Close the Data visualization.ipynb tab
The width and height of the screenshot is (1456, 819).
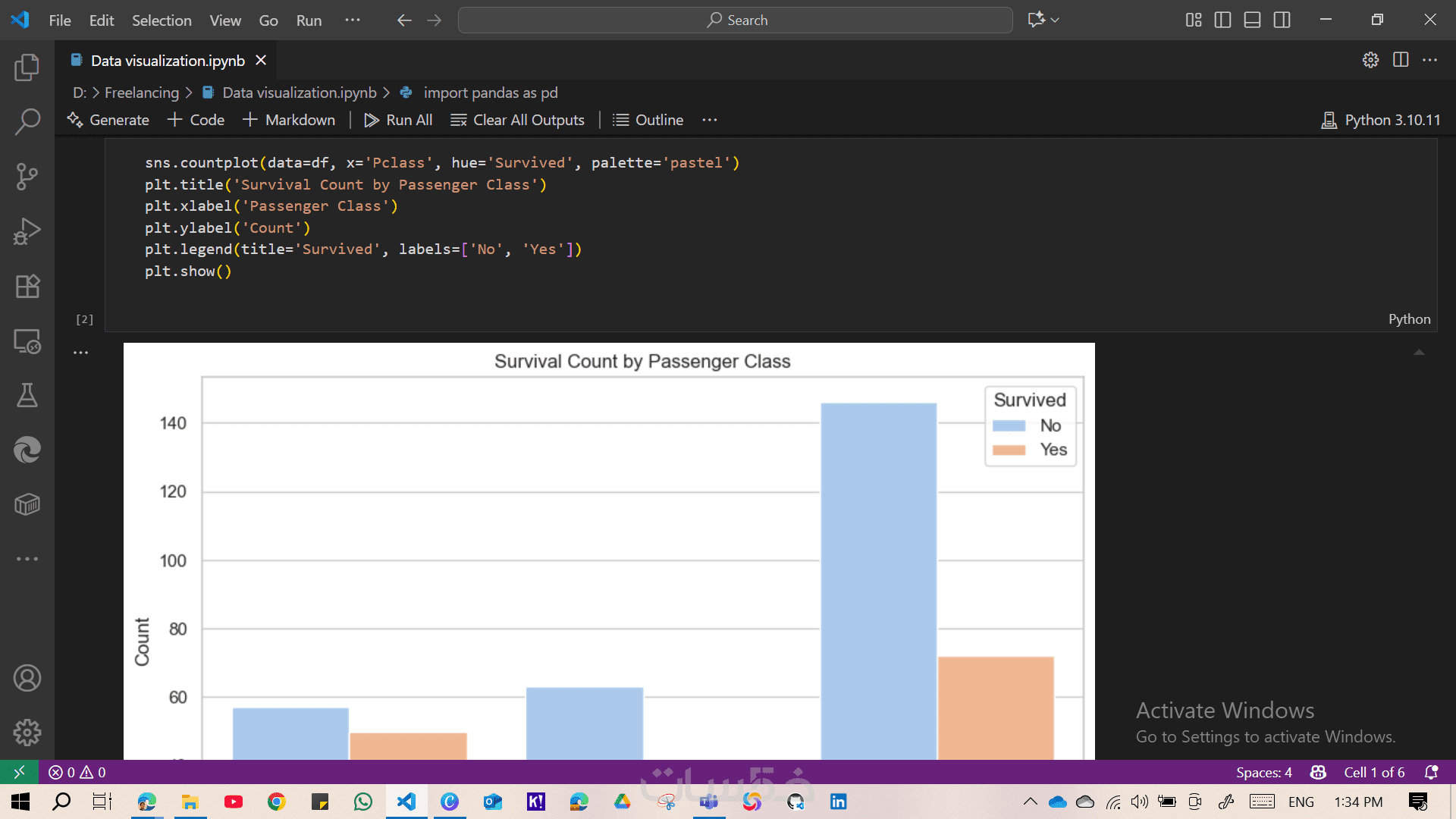tap(261, 60)
